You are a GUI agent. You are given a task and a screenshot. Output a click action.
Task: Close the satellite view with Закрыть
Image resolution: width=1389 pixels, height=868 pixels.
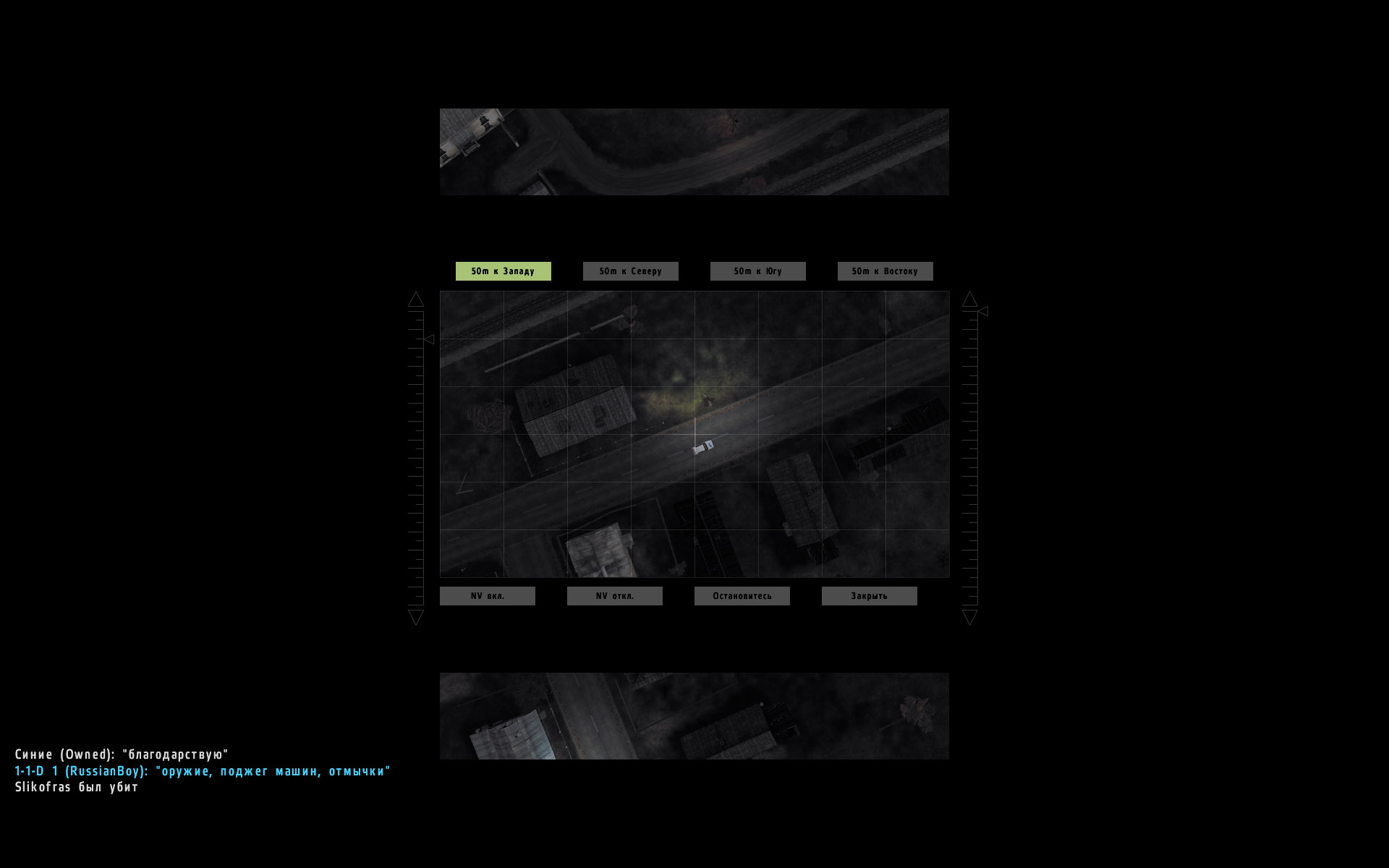[869, 596]
